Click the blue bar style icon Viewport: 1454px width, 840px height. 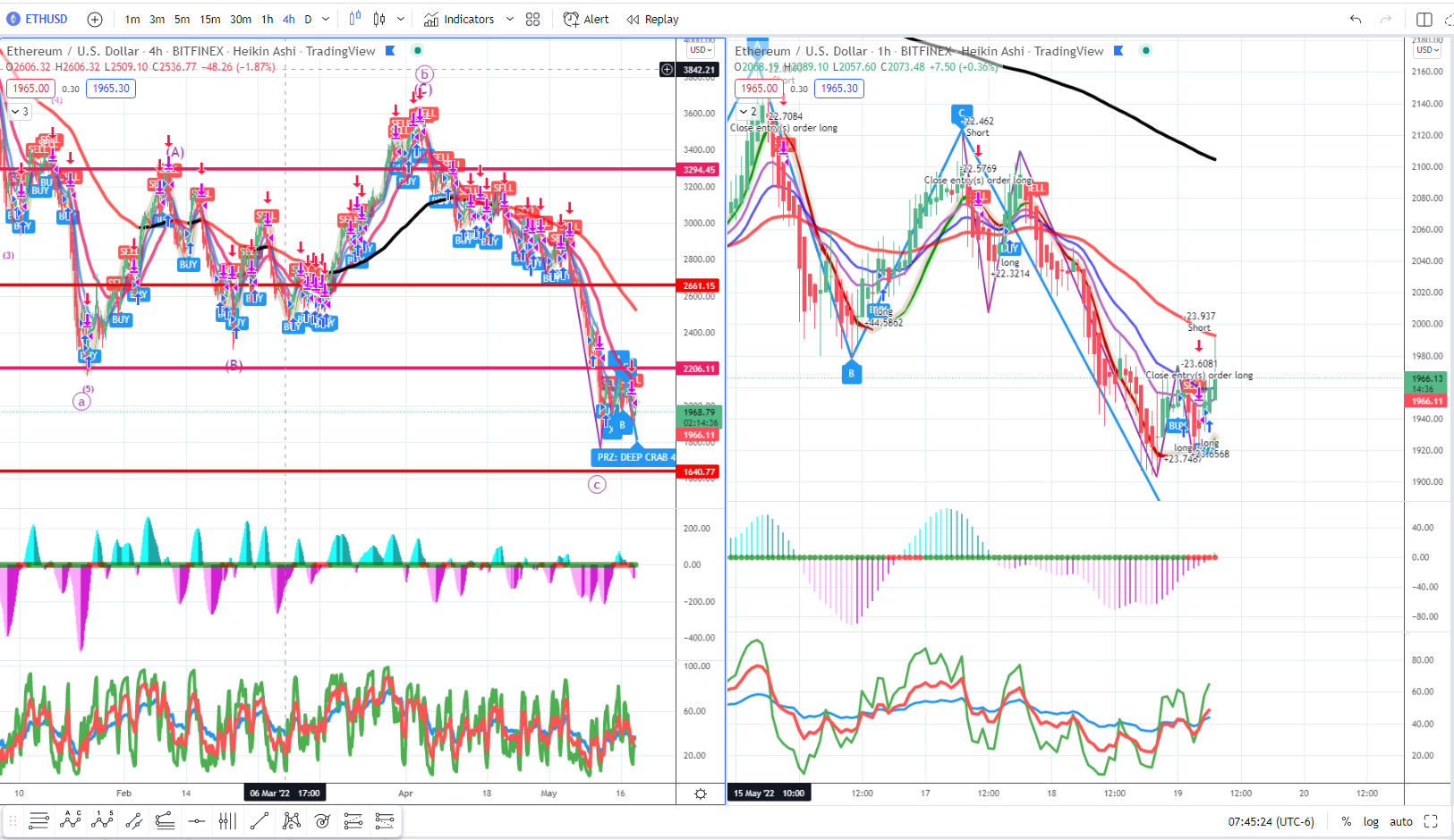[x=355, y=19]
